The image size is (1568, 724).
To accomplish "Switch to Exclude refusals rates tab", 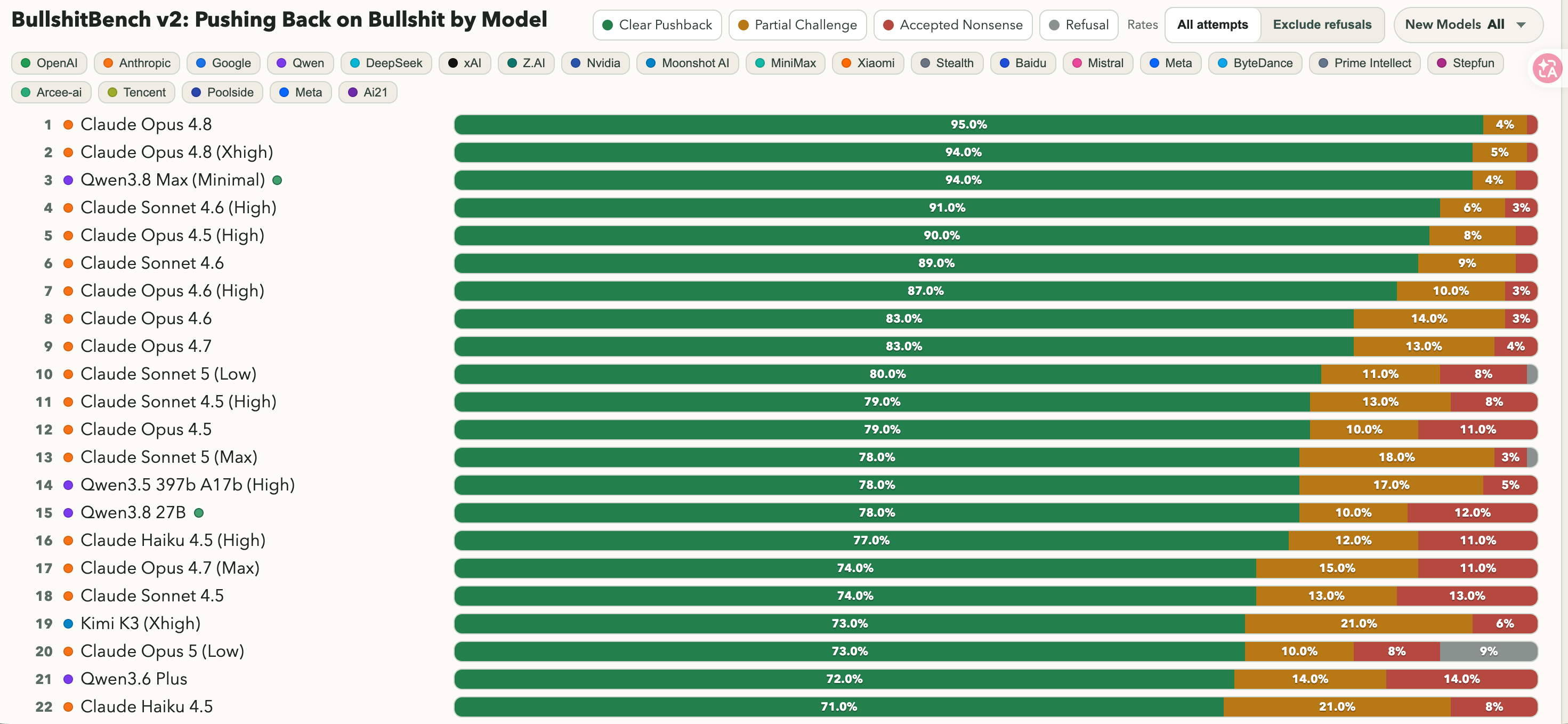I will (x=1322, y=25).
